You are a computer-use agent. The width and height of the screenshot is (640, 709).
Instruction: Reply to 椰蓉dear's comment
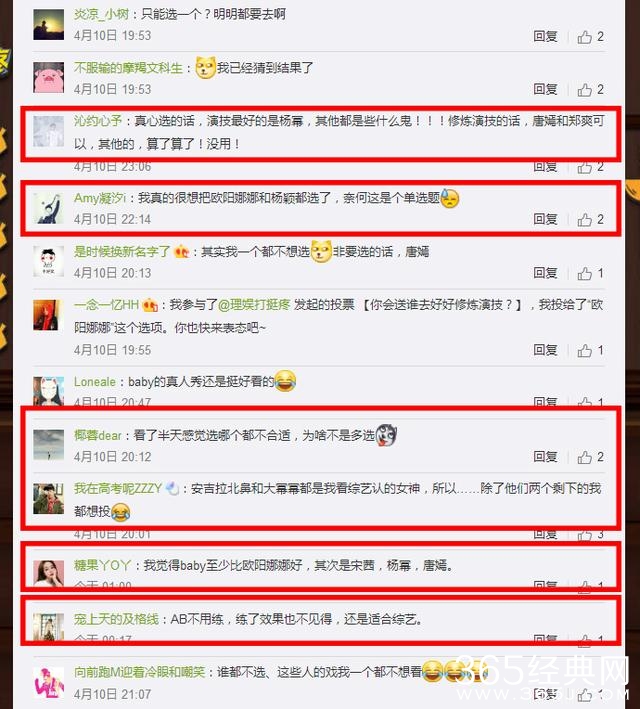[545, 457]
